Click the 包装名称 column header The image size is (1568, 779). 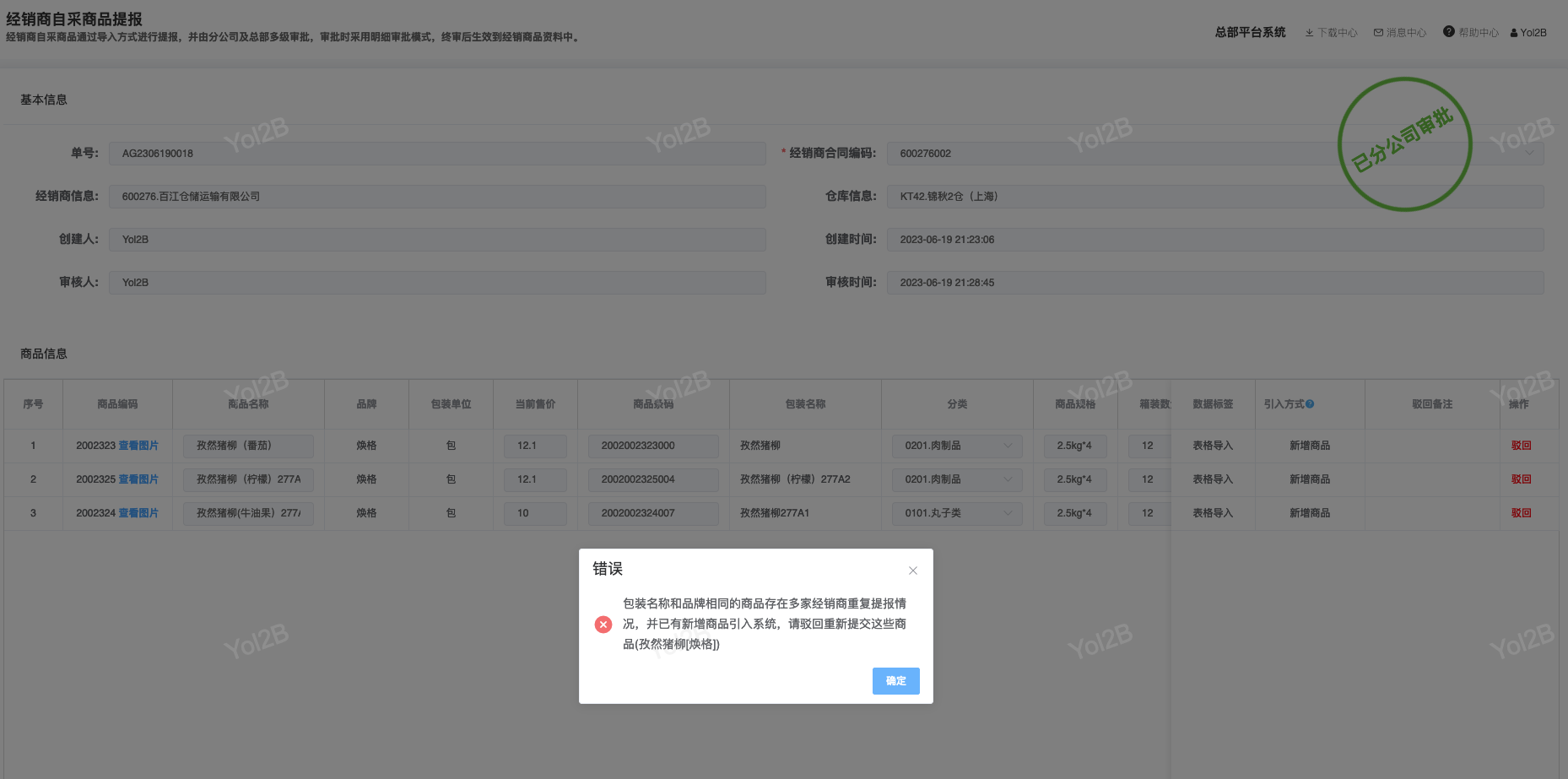tap(805, 404)
